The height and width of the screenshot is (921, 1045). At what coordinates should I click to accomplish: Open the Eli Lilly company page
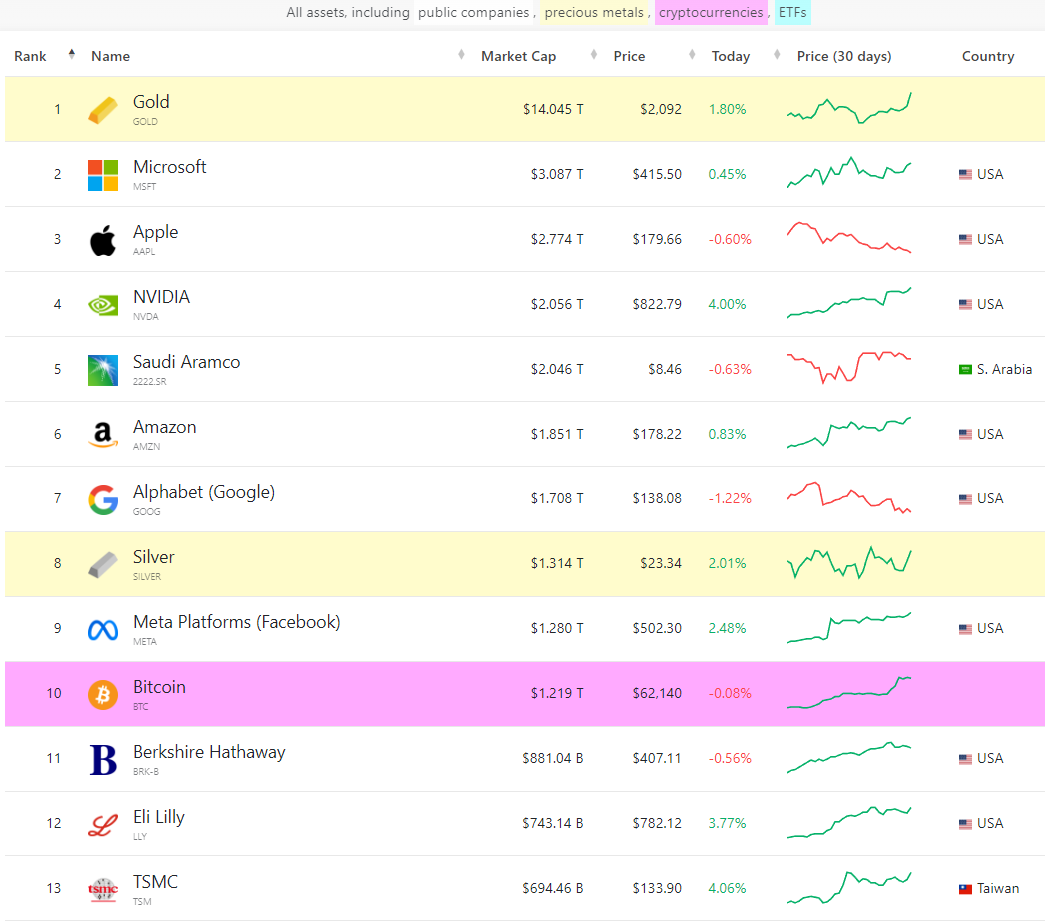click(x=159, y=817)
